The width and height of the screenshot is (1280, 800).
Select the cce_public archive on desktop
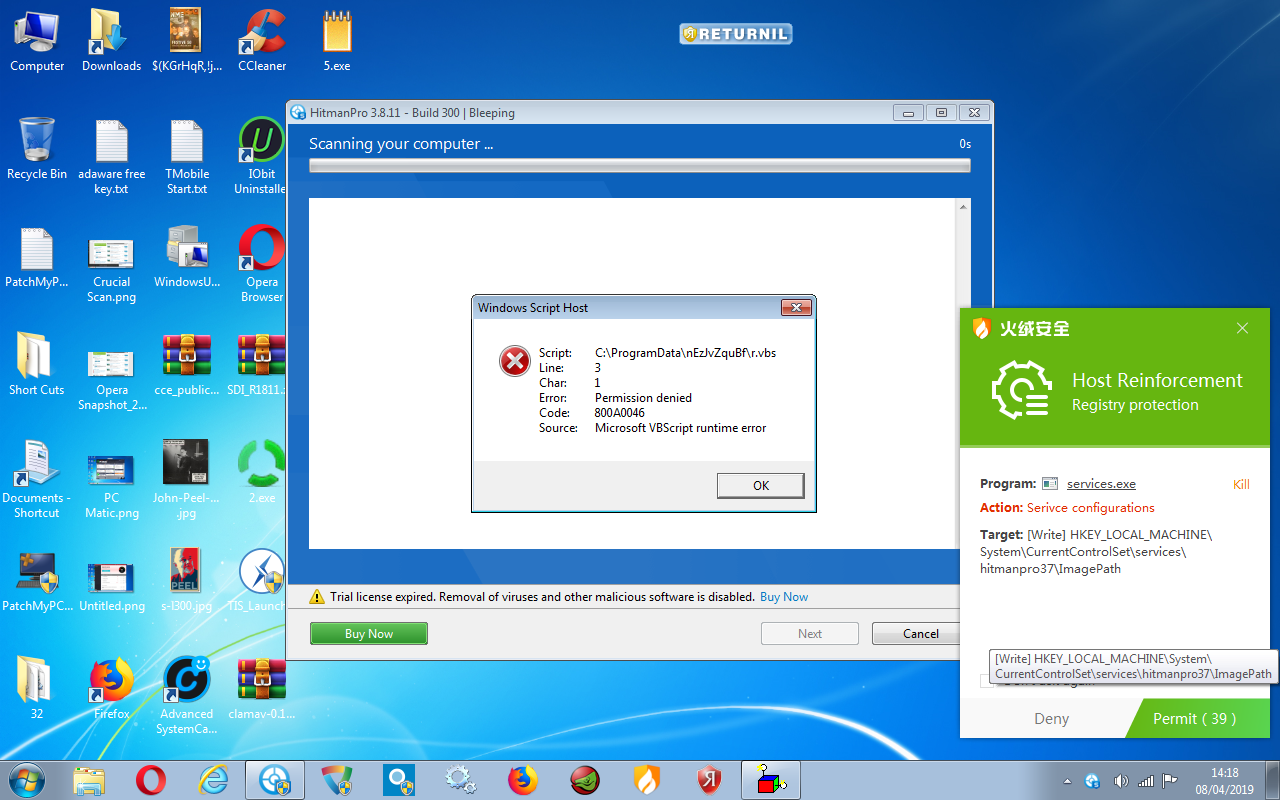[187, 364]
